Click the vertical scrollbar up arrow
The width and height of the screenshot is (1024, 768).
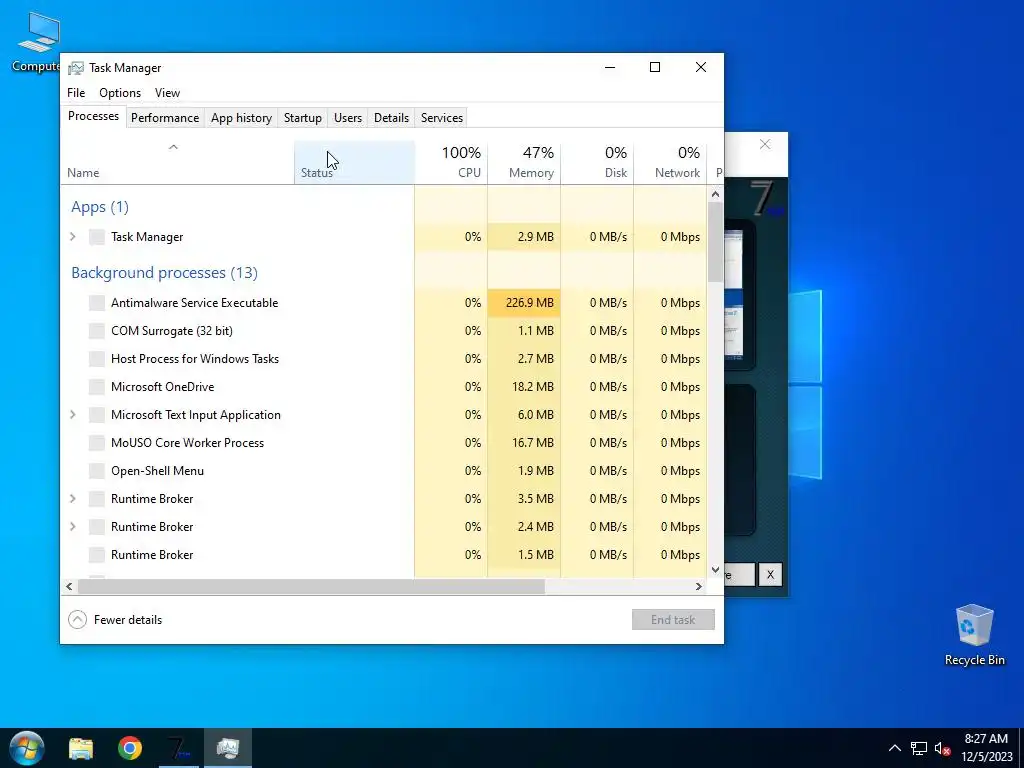click(x=715, y=194)
